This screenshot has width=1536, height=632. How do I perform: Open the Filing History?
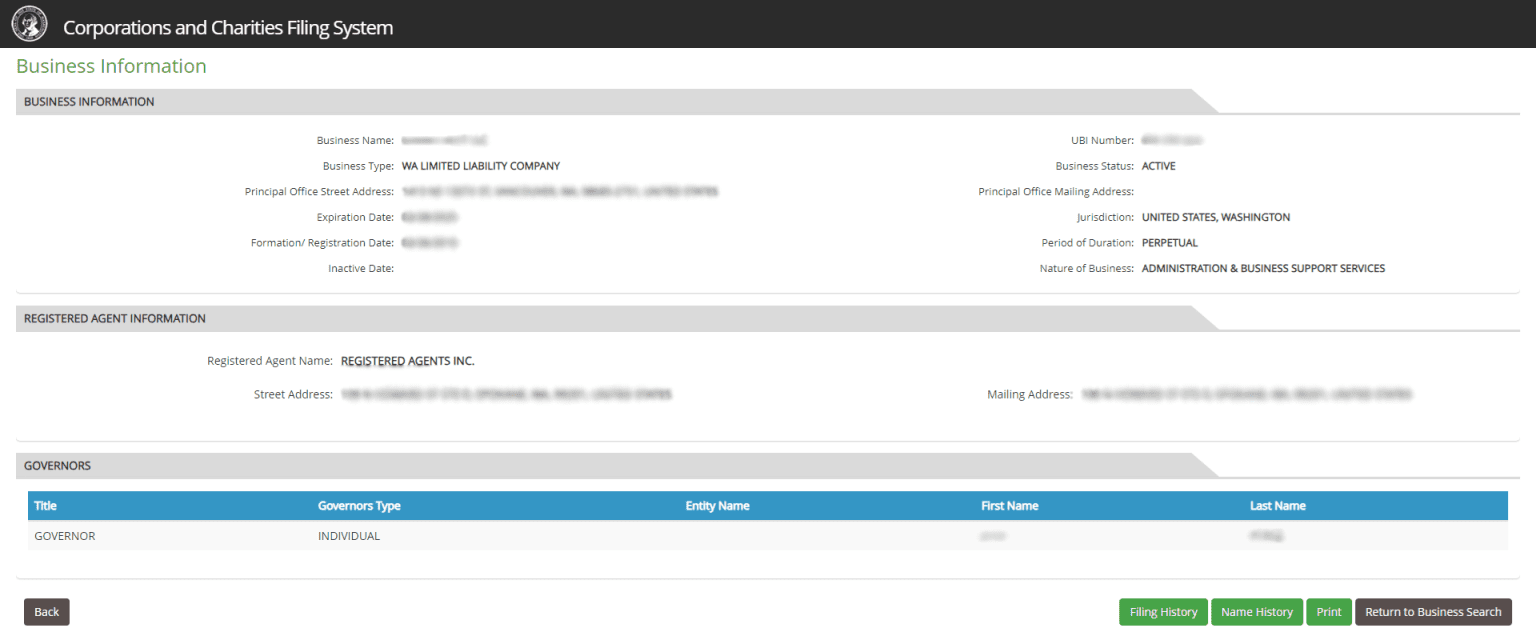tap(1163, 612)
